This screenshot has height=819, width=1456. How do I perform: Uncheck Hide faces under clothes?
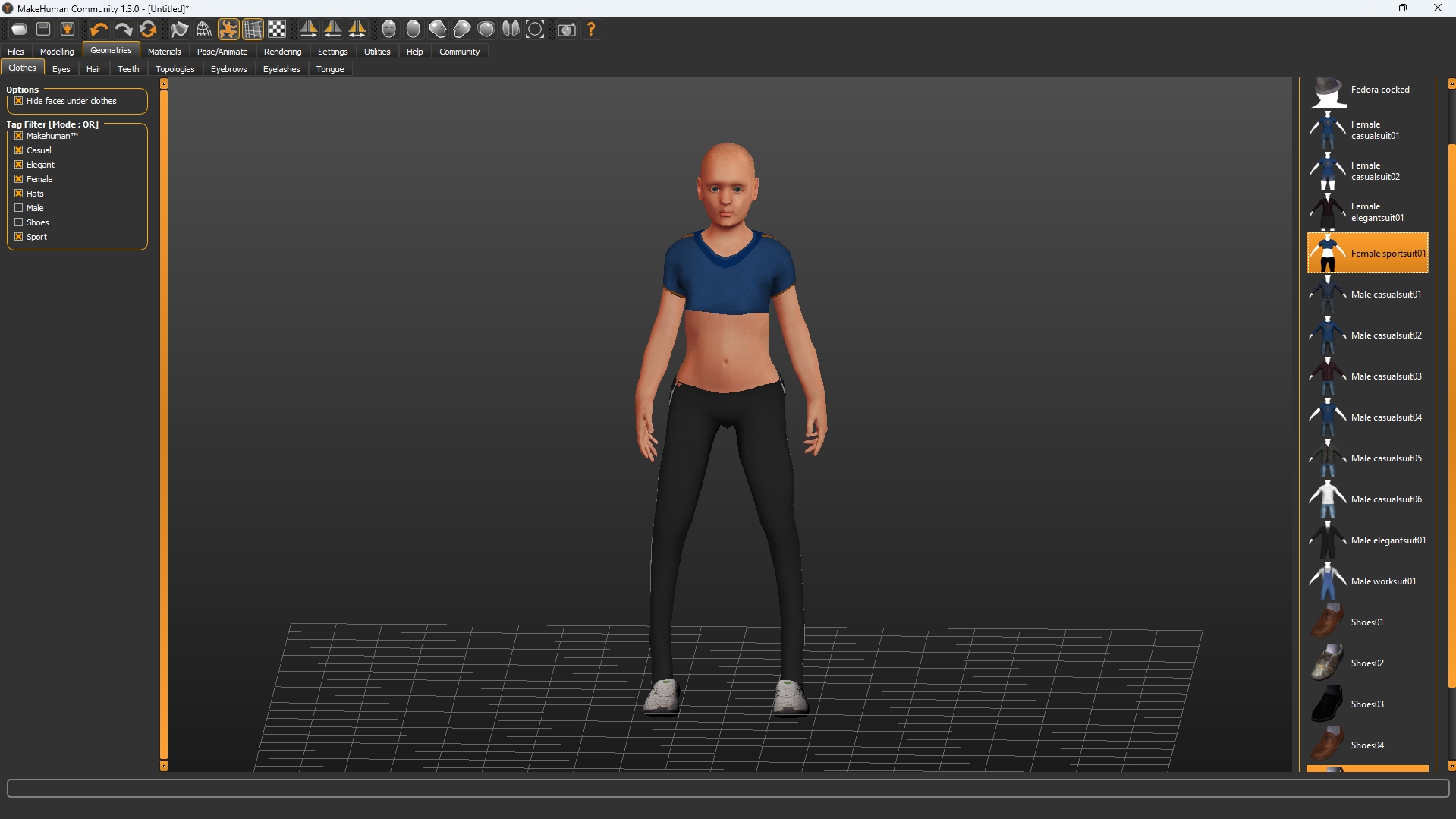[x=19, y=101]
